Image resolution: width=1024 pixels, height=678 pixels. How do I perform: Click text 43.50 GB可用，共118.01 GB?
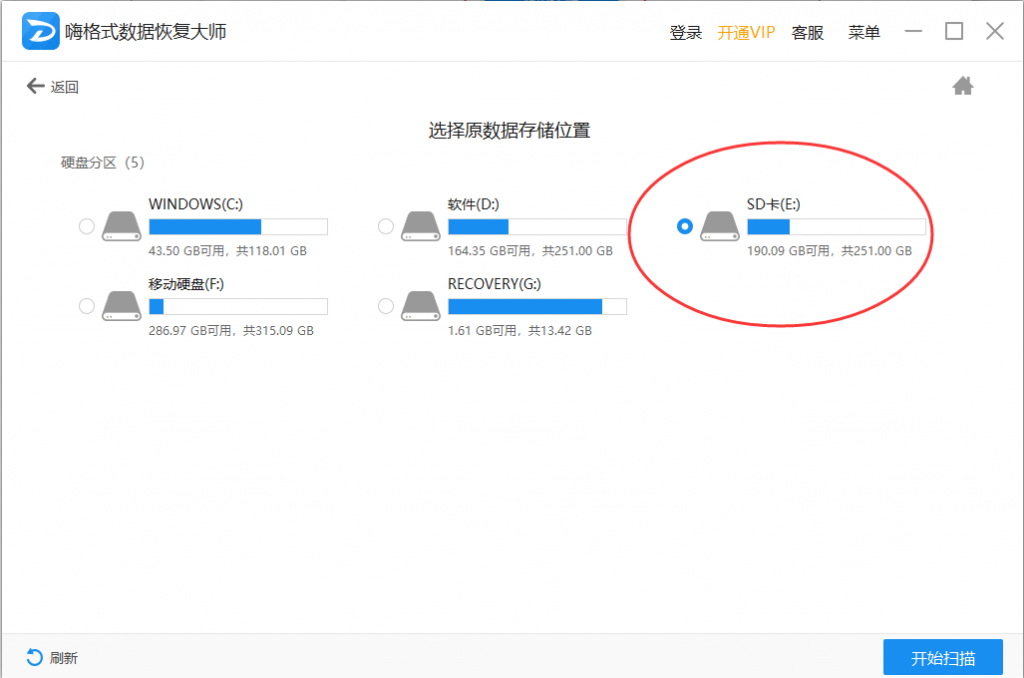click(227, 251)
